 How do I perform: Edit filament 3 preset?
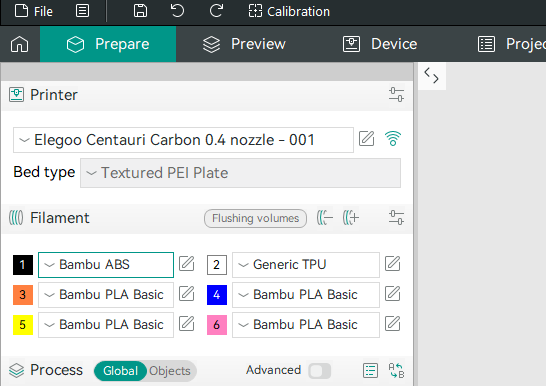pos(187,293)
